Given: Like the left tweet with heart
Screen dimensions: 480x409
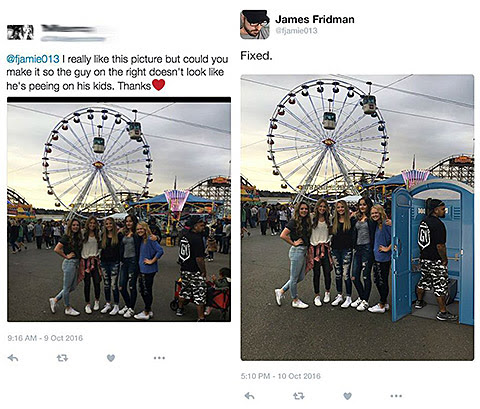Looking at the screenshot, I should click(111, 358).
